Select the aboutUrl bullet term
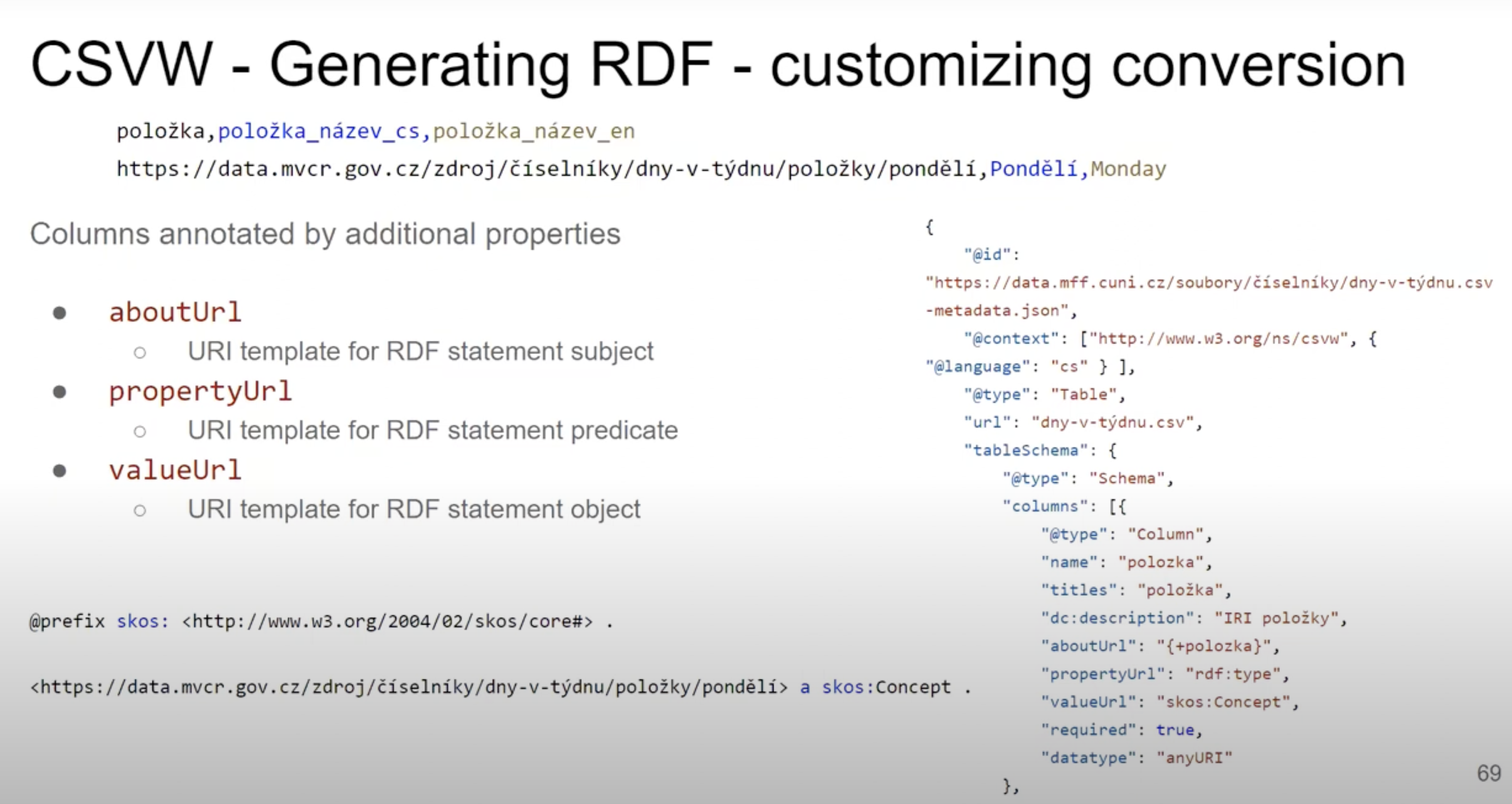The image size is (1512, 804). coord(175,312)
